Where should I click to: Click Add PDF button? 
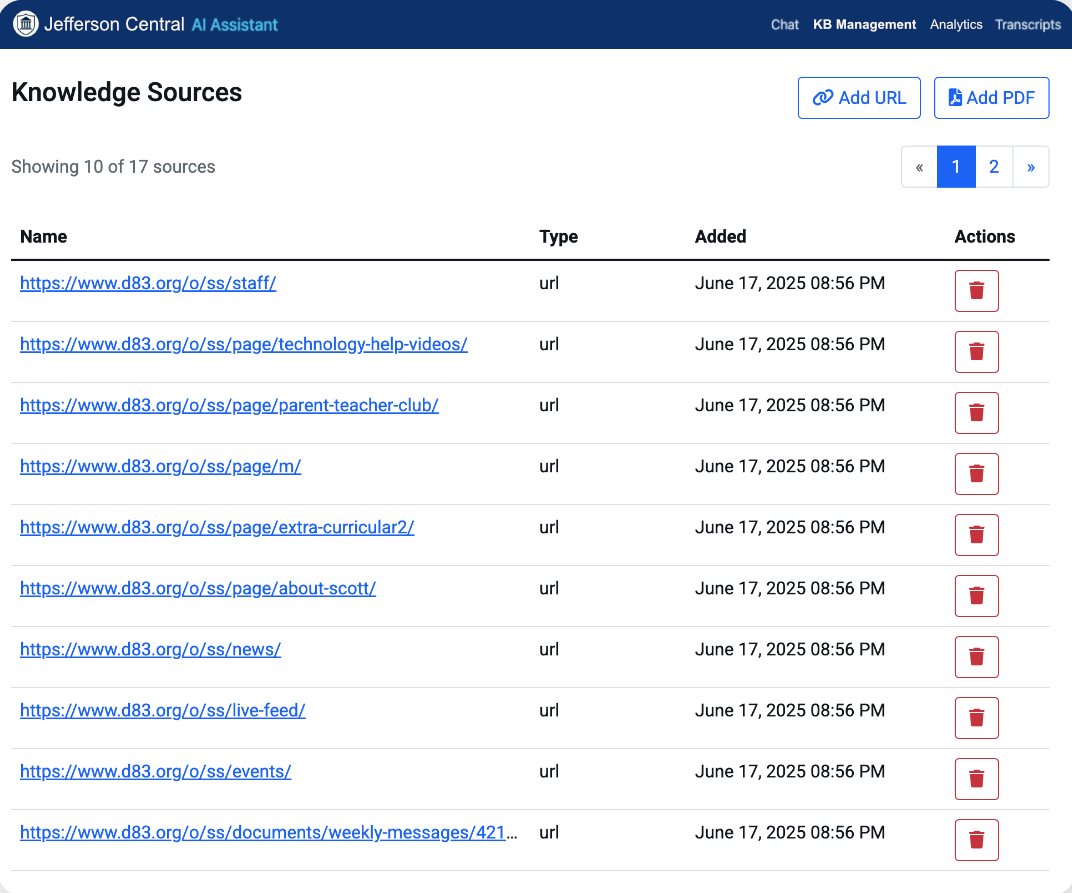click(x=991, y=98)
